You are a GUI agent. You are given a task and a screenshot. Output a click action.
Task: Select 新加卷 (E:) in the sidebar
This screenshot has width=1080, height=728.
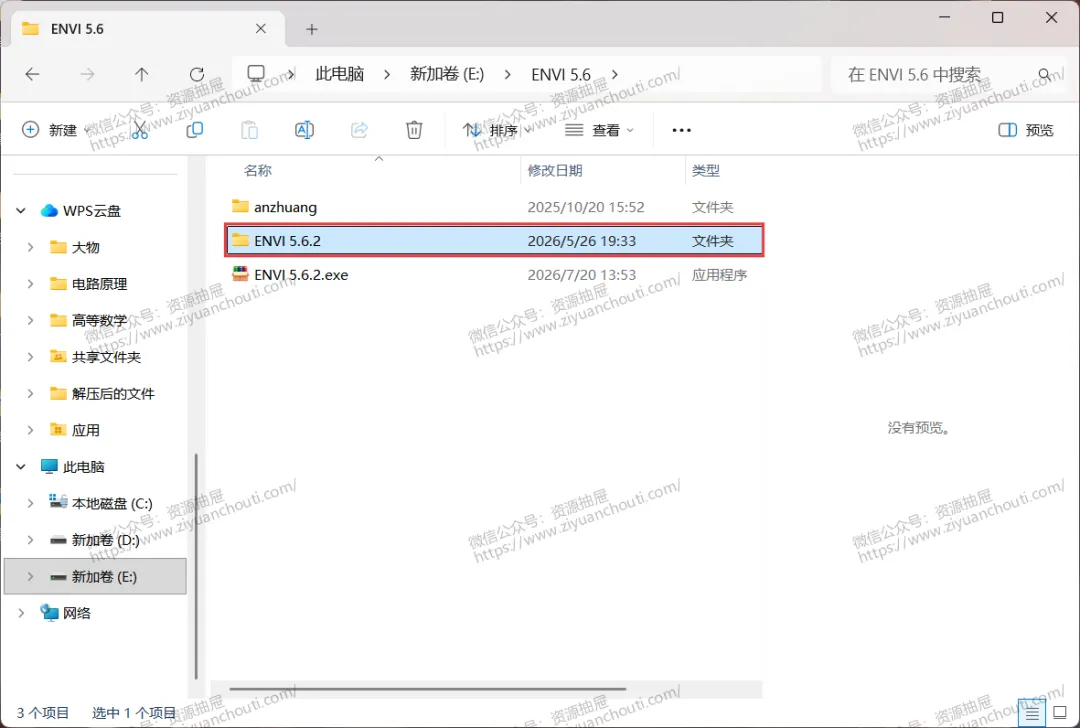(x=95, y=576)
